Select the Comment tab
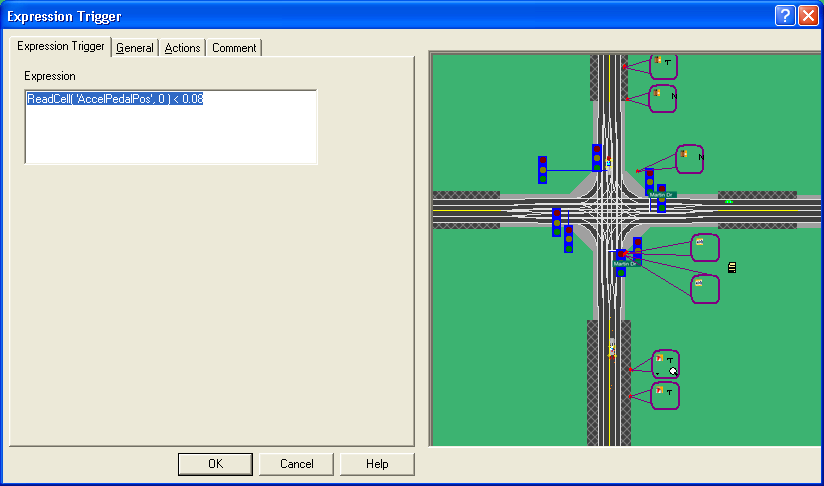 coord(233,48)
